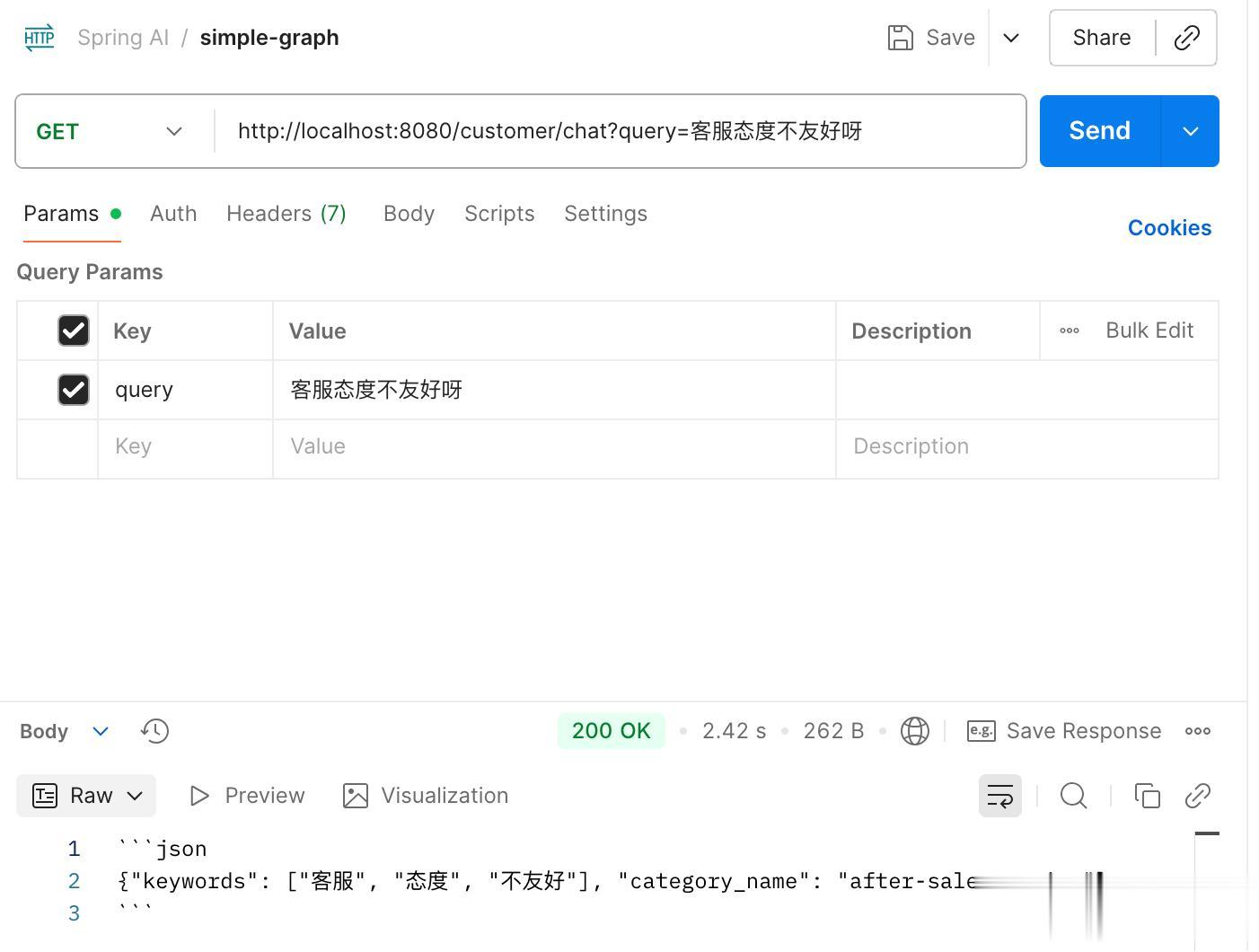
Task: Open the response history icon
Action: [154, 731]
